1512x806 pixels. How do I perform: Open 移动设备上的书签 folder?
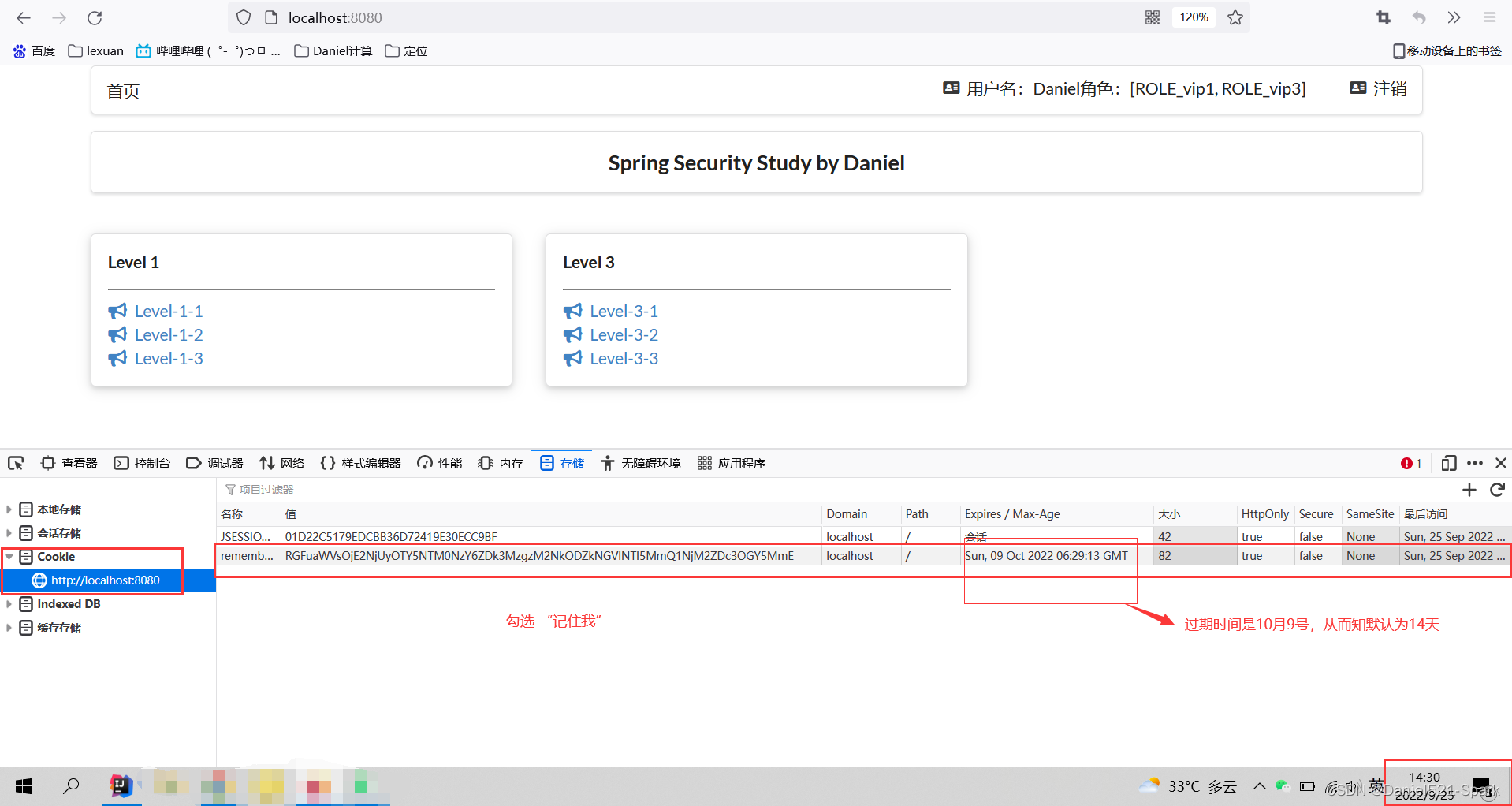point(1447,51)
